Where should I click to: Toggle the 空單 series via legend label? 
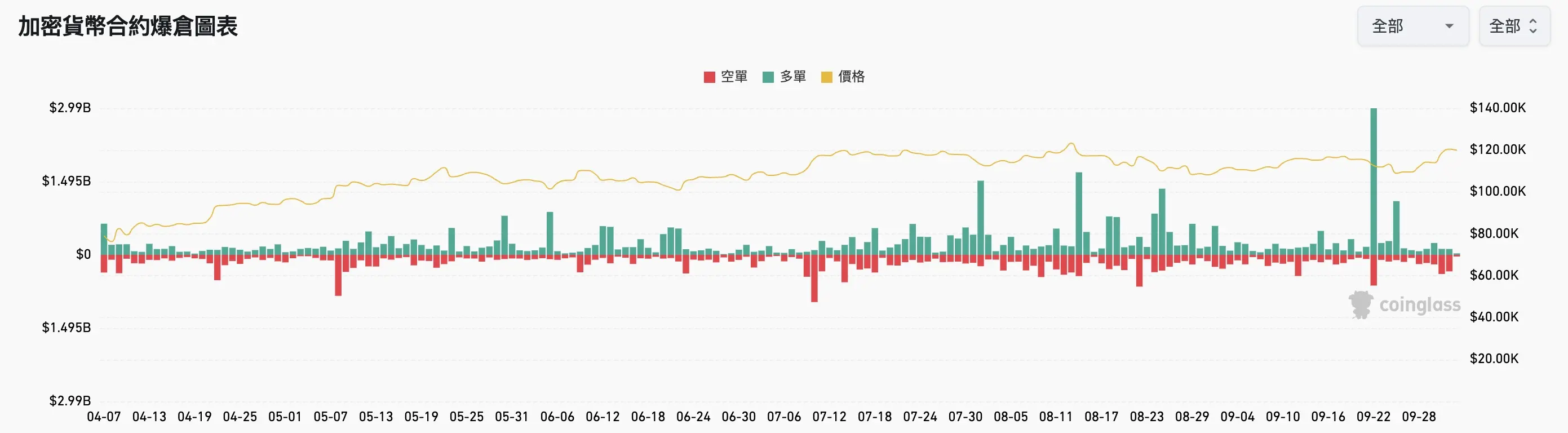pos(733,77)
